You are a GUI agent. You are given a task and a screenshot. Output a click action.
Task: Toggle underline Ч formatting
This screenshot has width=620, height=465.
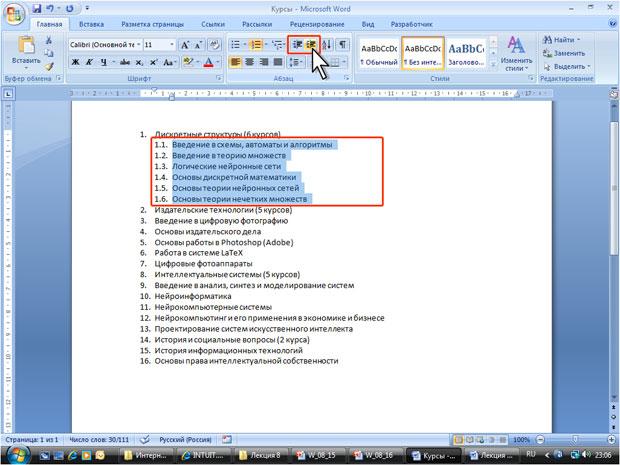coord(103,62)
